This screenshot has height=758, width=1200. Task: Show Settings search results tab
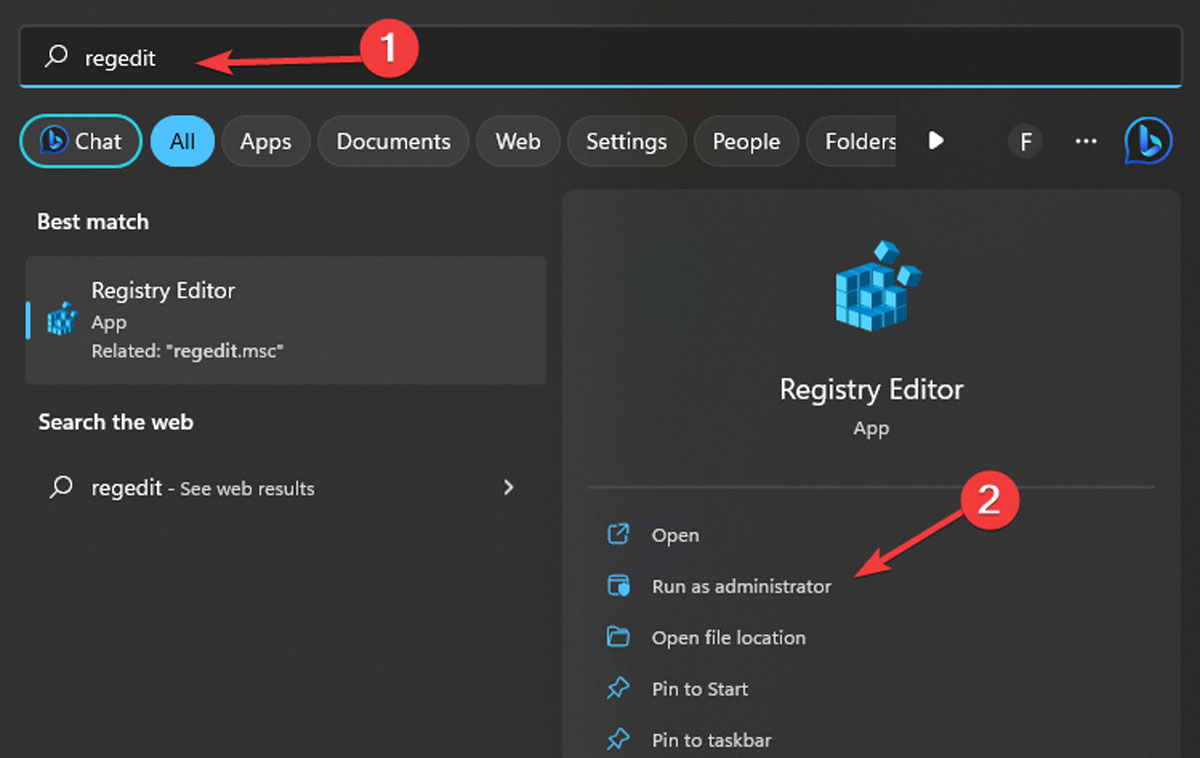[x=626, y=141]
